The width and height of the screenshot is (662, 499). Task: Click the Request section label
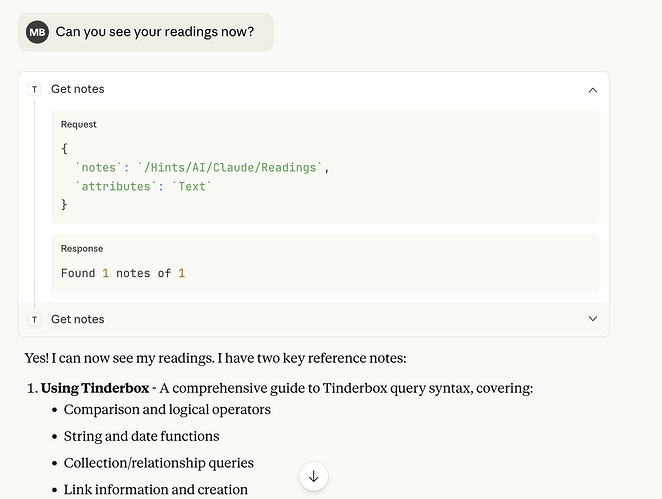click(79, 125)
